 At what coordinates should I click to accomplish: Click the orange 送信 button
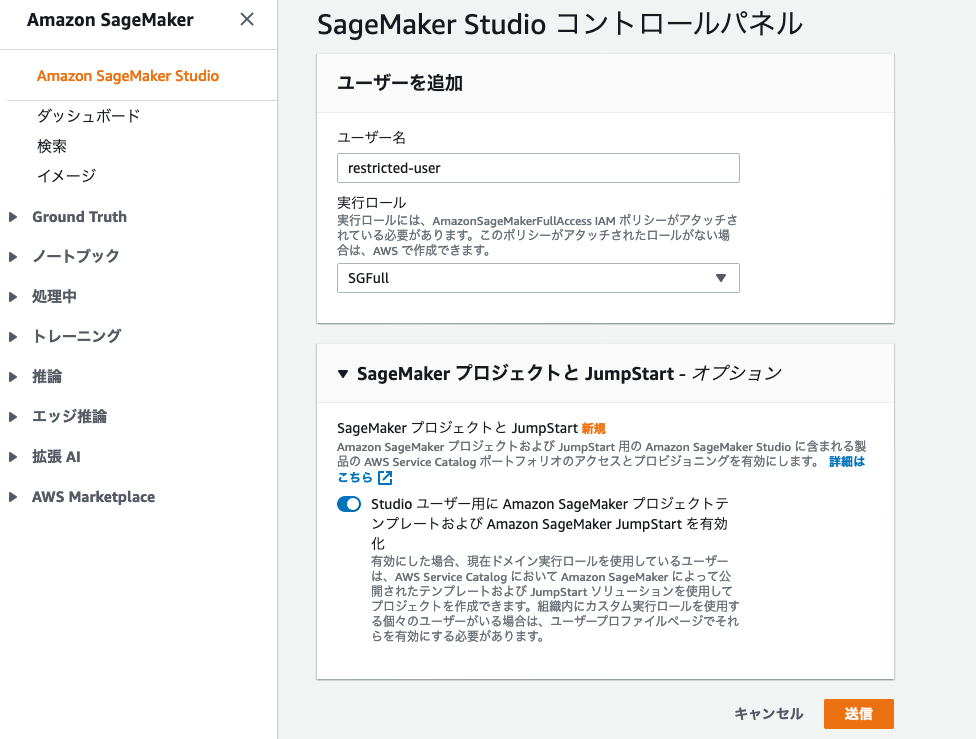[x=858, y=714]
